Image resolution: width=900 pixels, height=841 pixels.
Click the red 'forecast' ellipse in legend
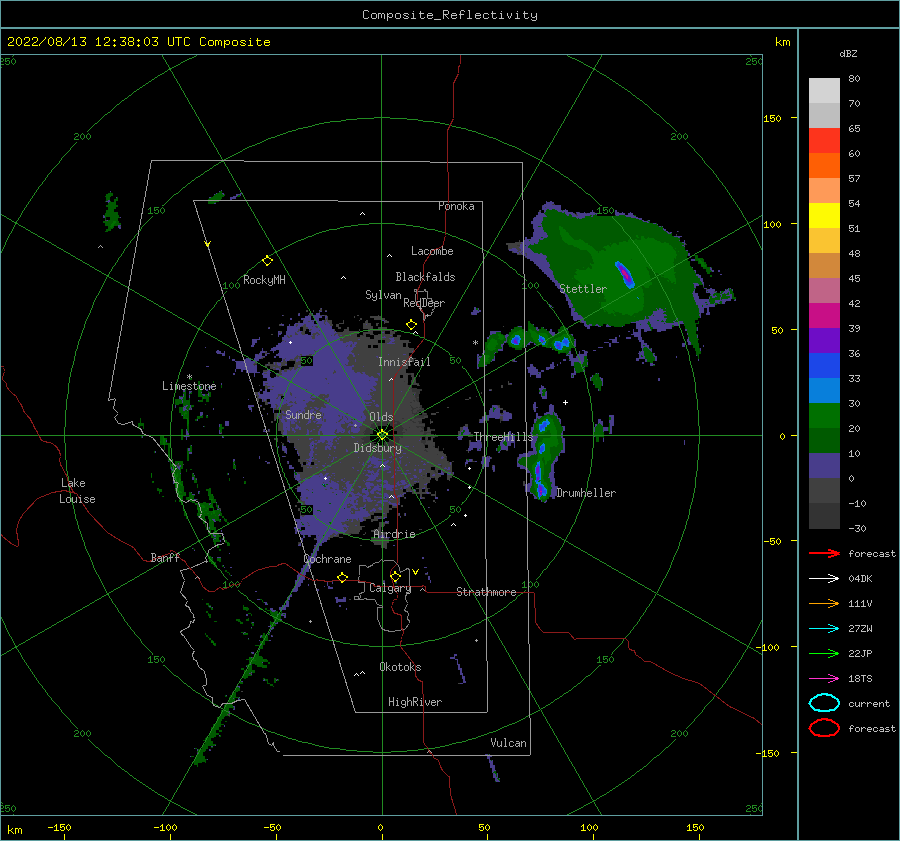pos(824,728)
